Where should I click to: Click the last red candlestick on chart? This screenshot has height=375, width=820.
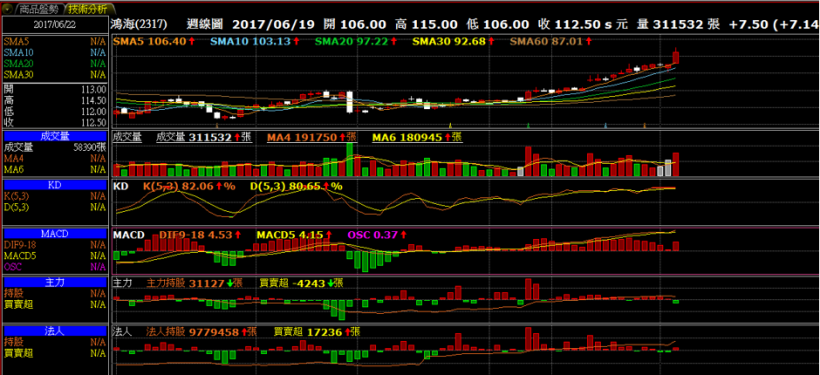(x=676, y=56)
